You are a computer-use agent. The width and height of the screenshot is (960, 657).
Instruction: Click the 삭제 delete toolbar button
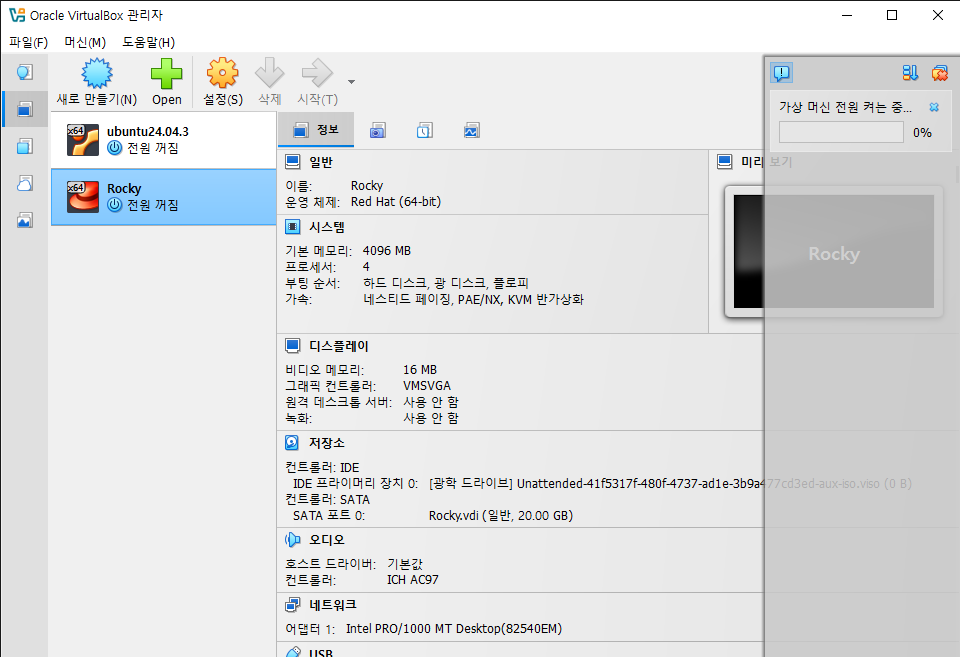point(269,82)
